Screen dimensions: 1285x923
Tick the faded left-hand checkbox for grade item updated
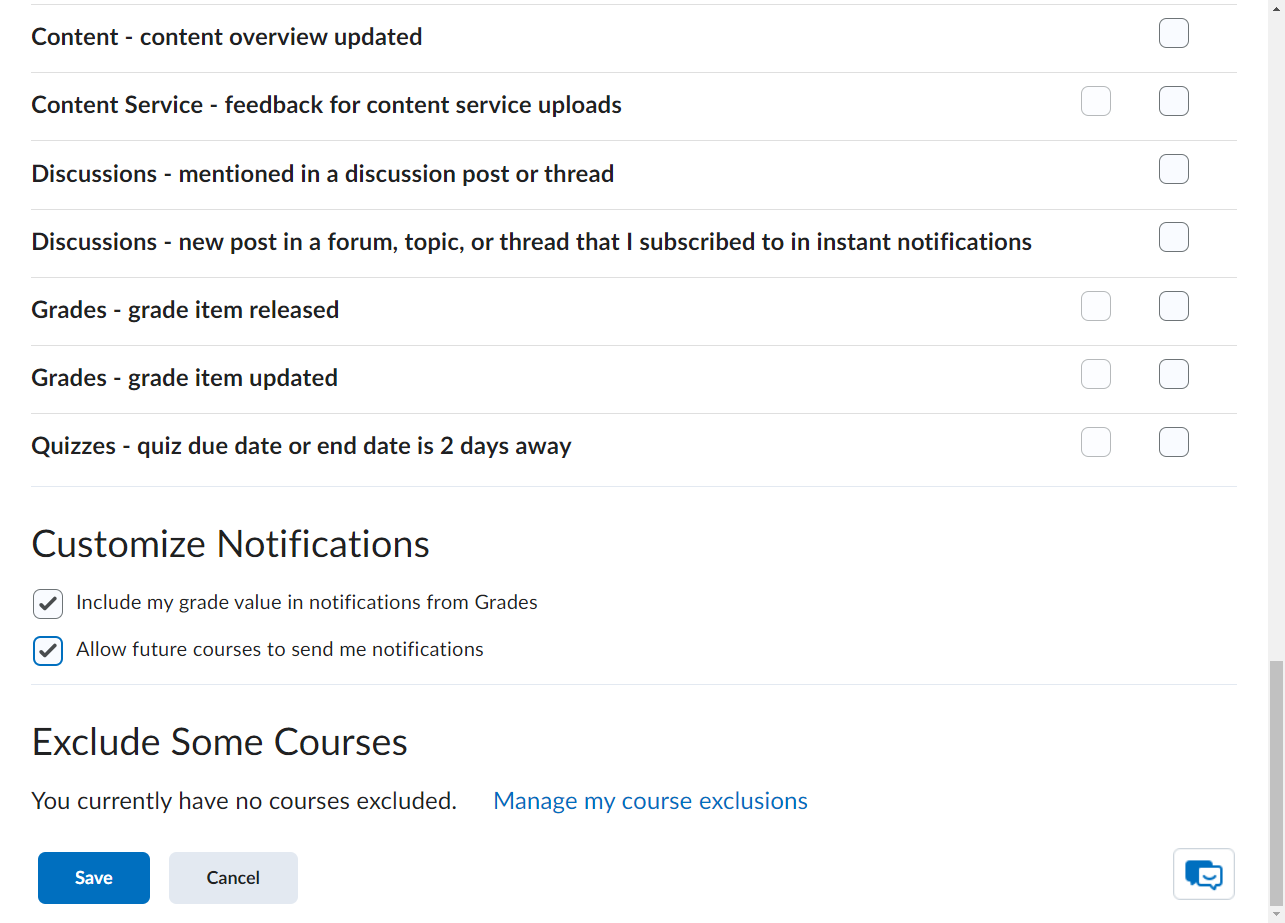[1096, 374]
